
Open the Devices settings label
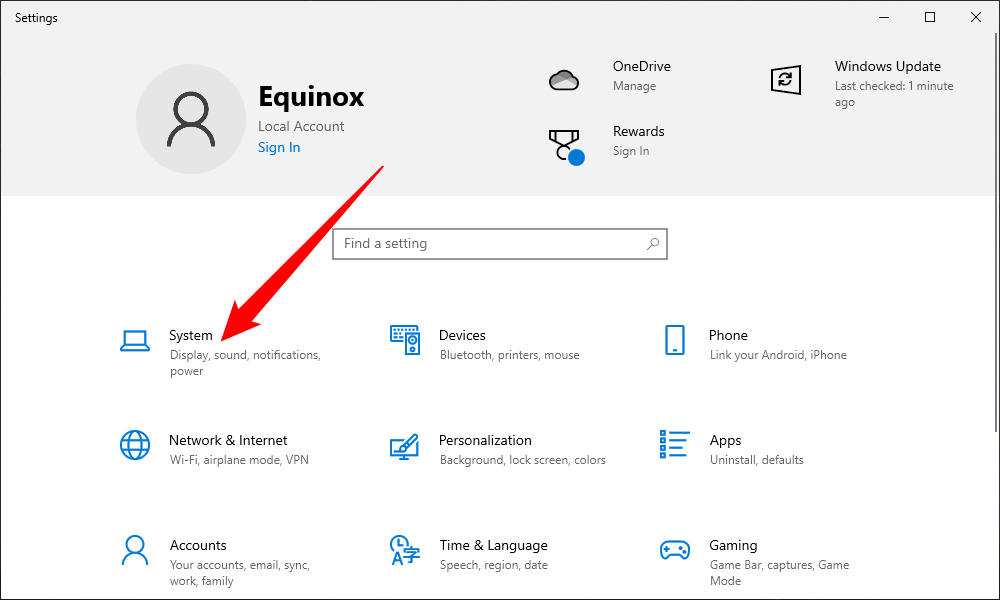[462, 335]
